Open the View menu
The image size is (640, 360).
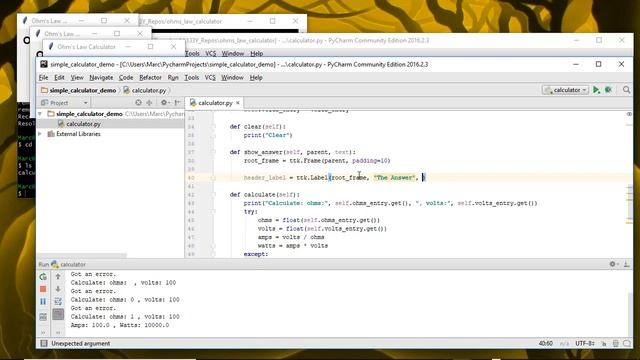[x=77, y=78]
